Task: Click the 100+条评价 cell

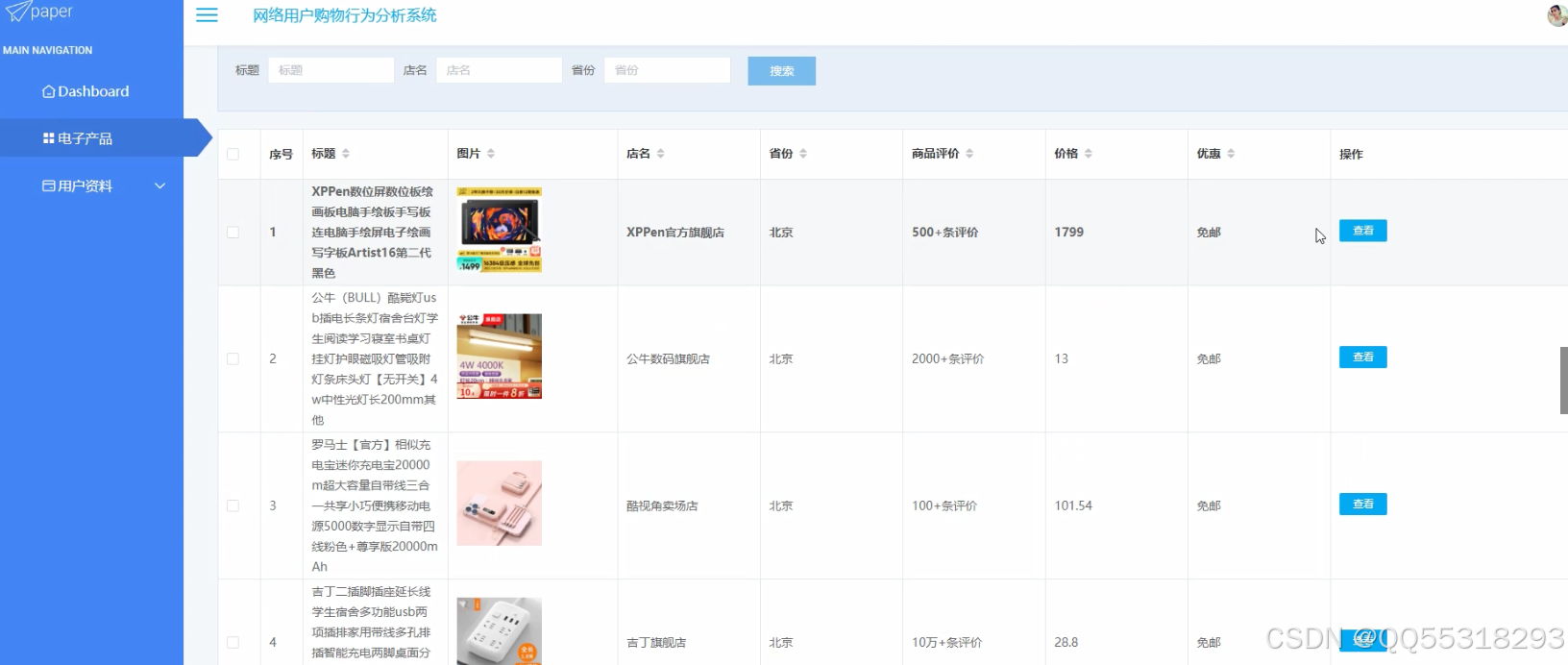Action: pos(944,505)
